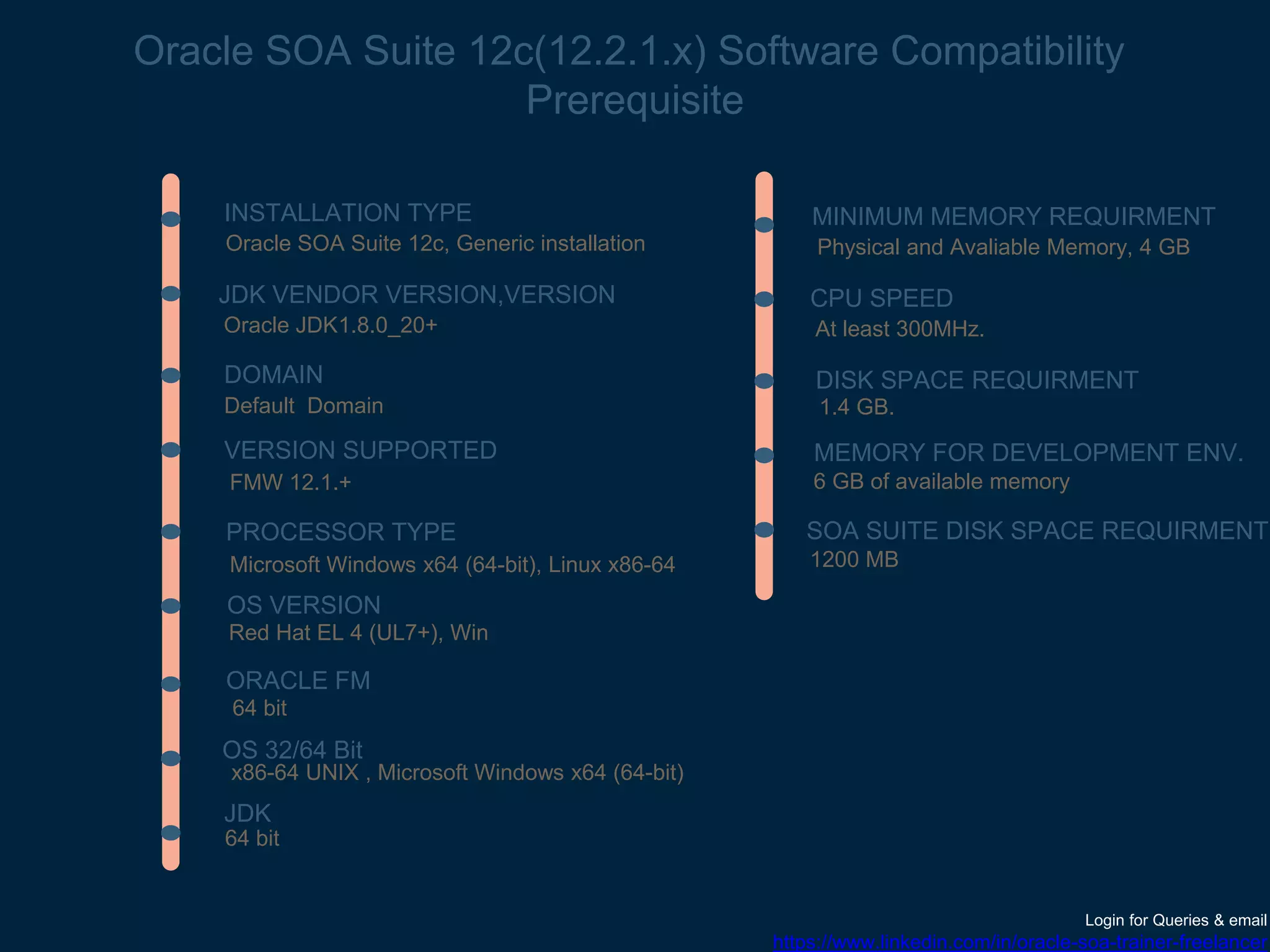Click the bullet beside JDK VENDOR VERSION,VERSION
This screenshot has width=1270, height=952.
[x=171, y=293]
